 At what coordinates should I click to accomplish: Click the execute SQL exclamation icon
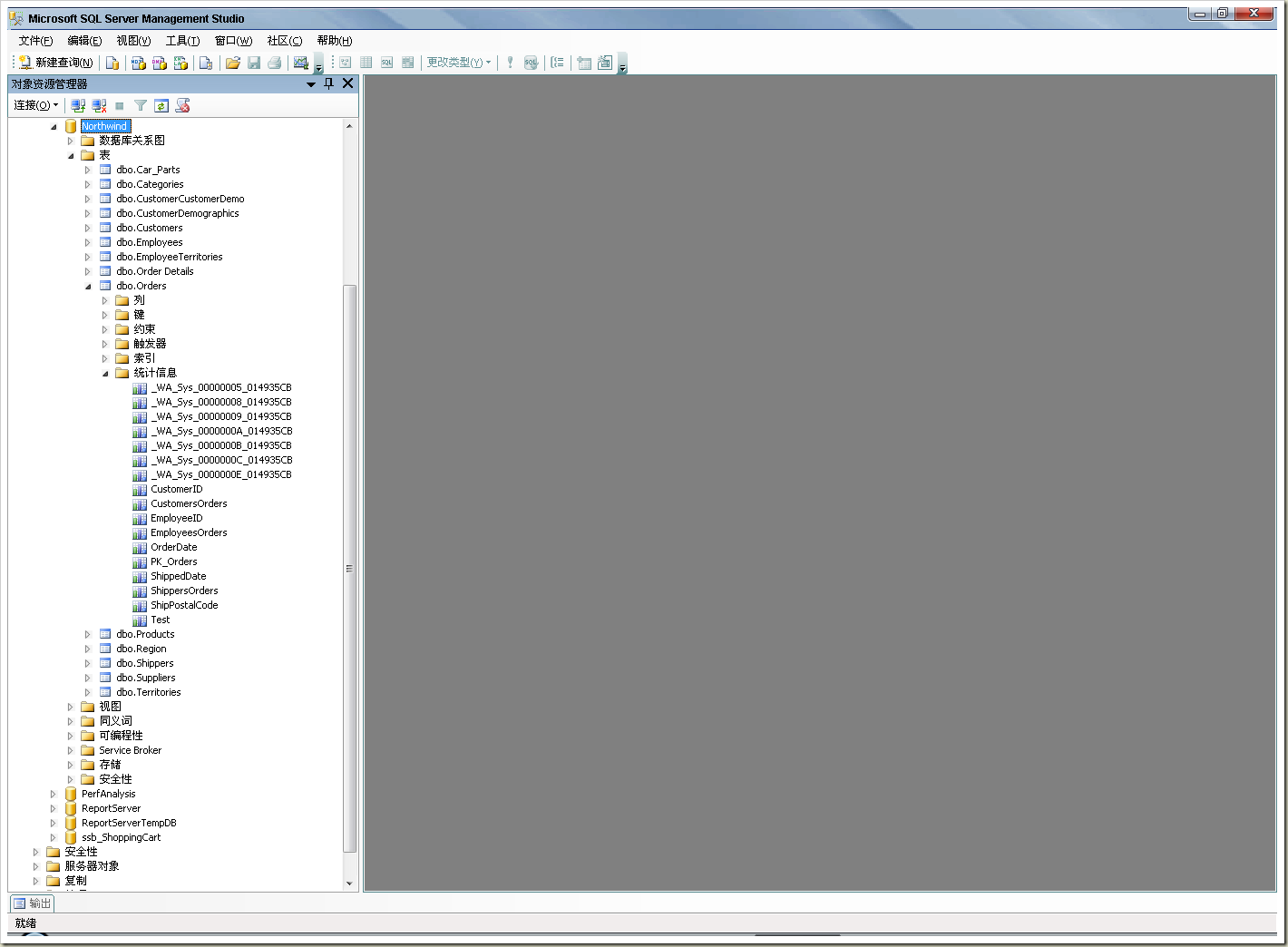tap(510, 63)
